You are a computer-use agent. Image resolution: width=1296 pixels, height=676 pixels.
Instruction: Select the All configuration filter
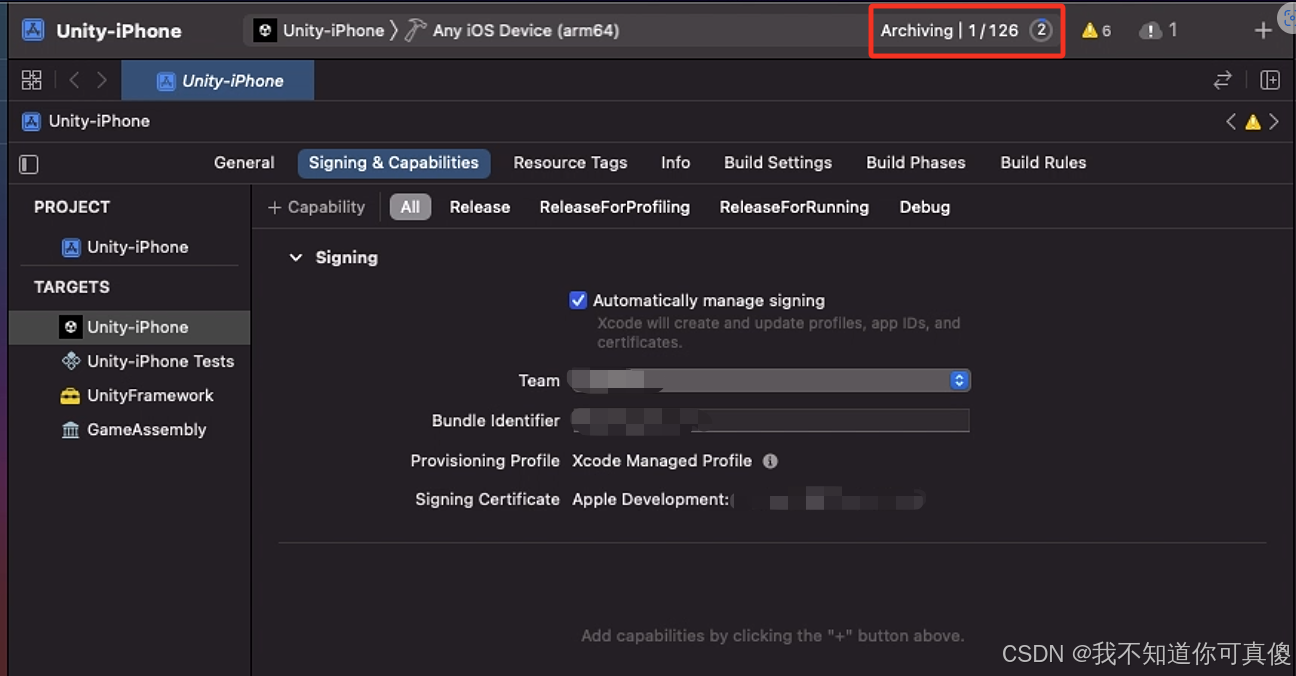(410, 207)
